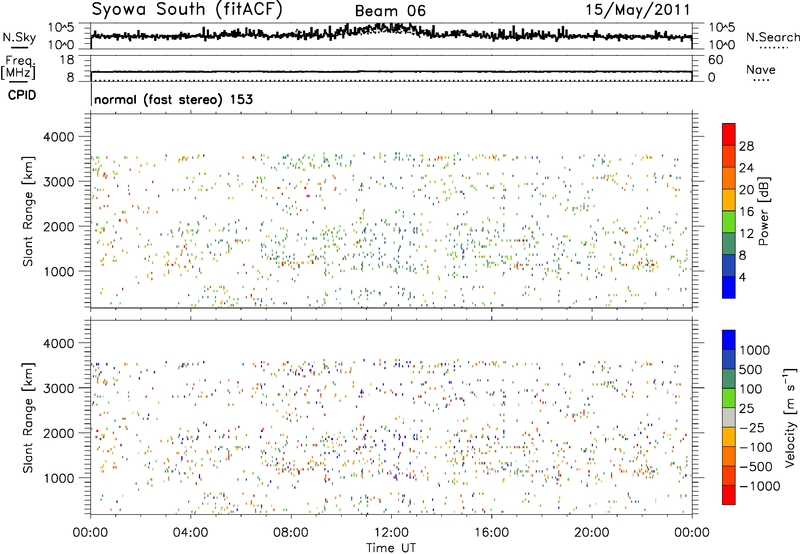
Task: Click the "4" label on Power colorbar
Action: (x=743, y=278)
